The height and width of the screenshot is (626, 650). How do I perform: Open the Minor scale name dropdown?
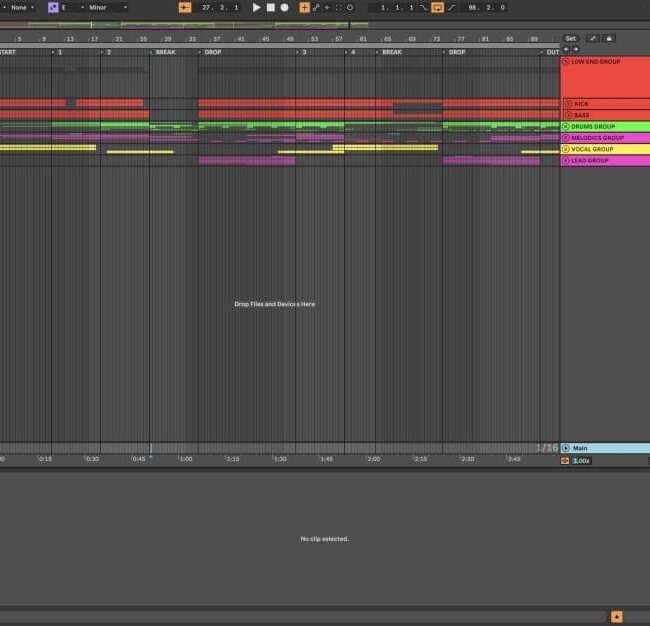(107, 7)
